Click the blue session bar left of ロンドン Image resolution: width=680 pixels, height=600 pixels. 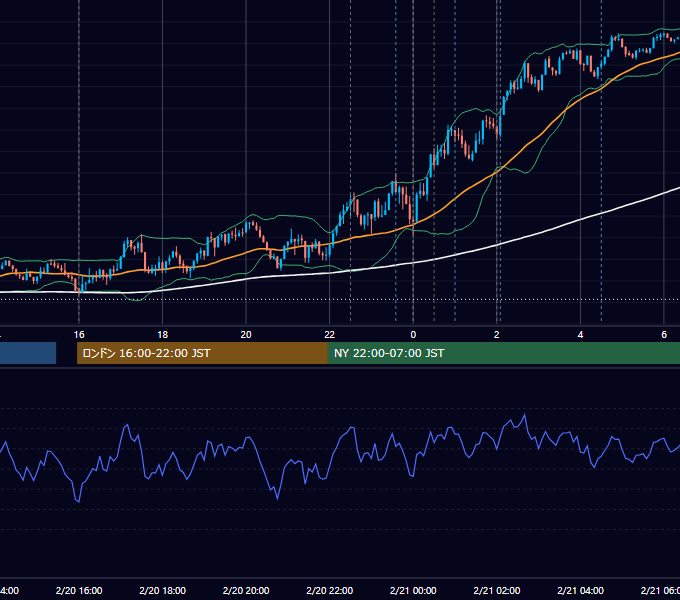(x=28, y=353)
